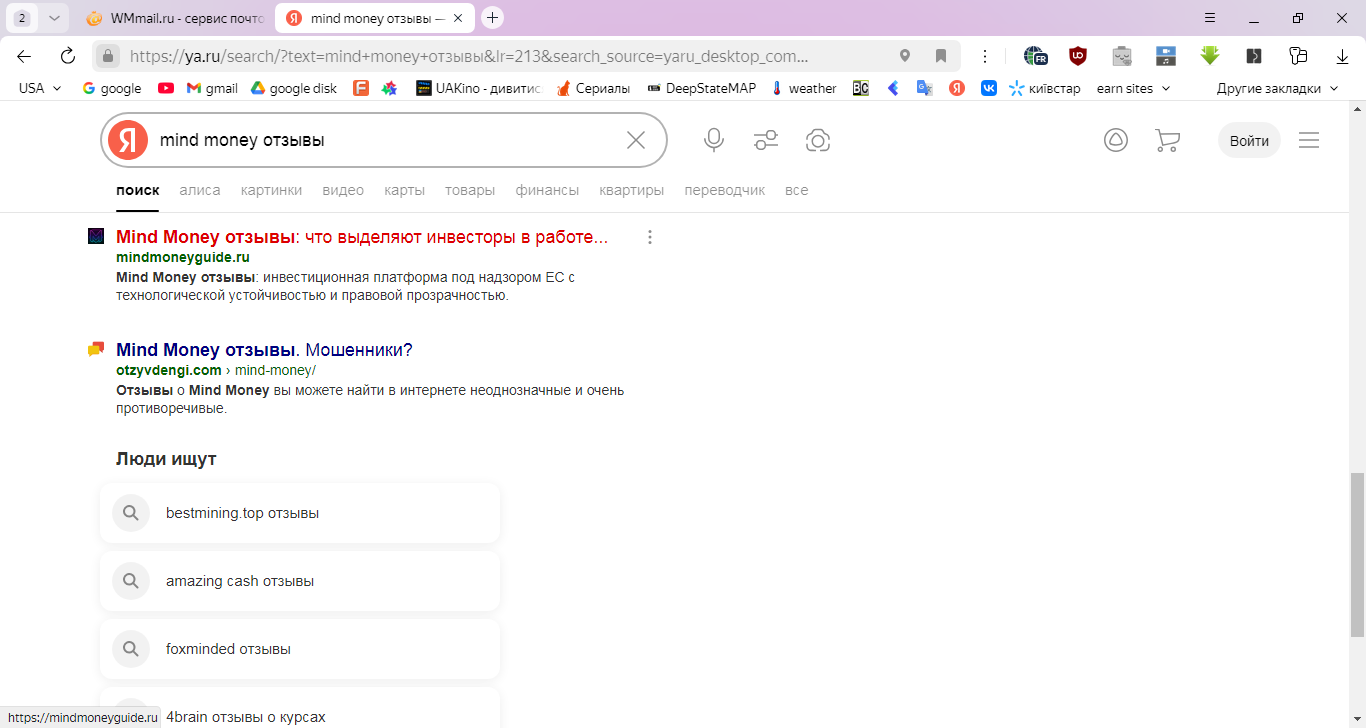This screenshot has height=728, width=1366.
Task: Click inside the Yandex search input field
Action: (385, 140)
